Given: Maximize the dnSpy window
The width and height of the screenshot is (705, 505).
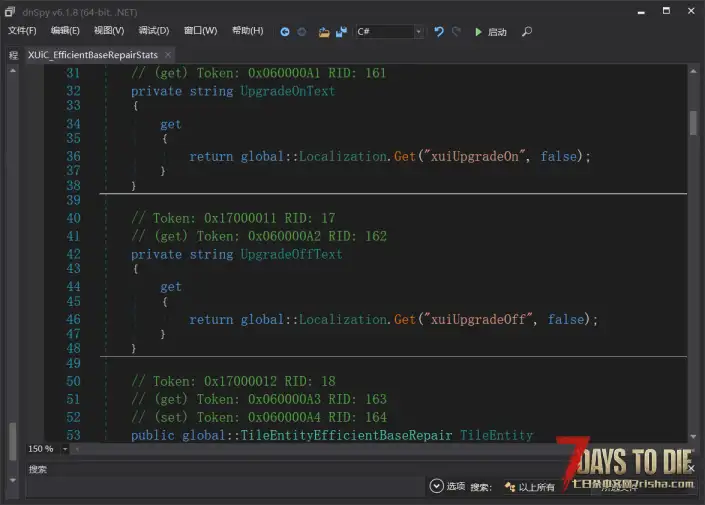Looking at the screenshot, I should (x=666, y=11).
